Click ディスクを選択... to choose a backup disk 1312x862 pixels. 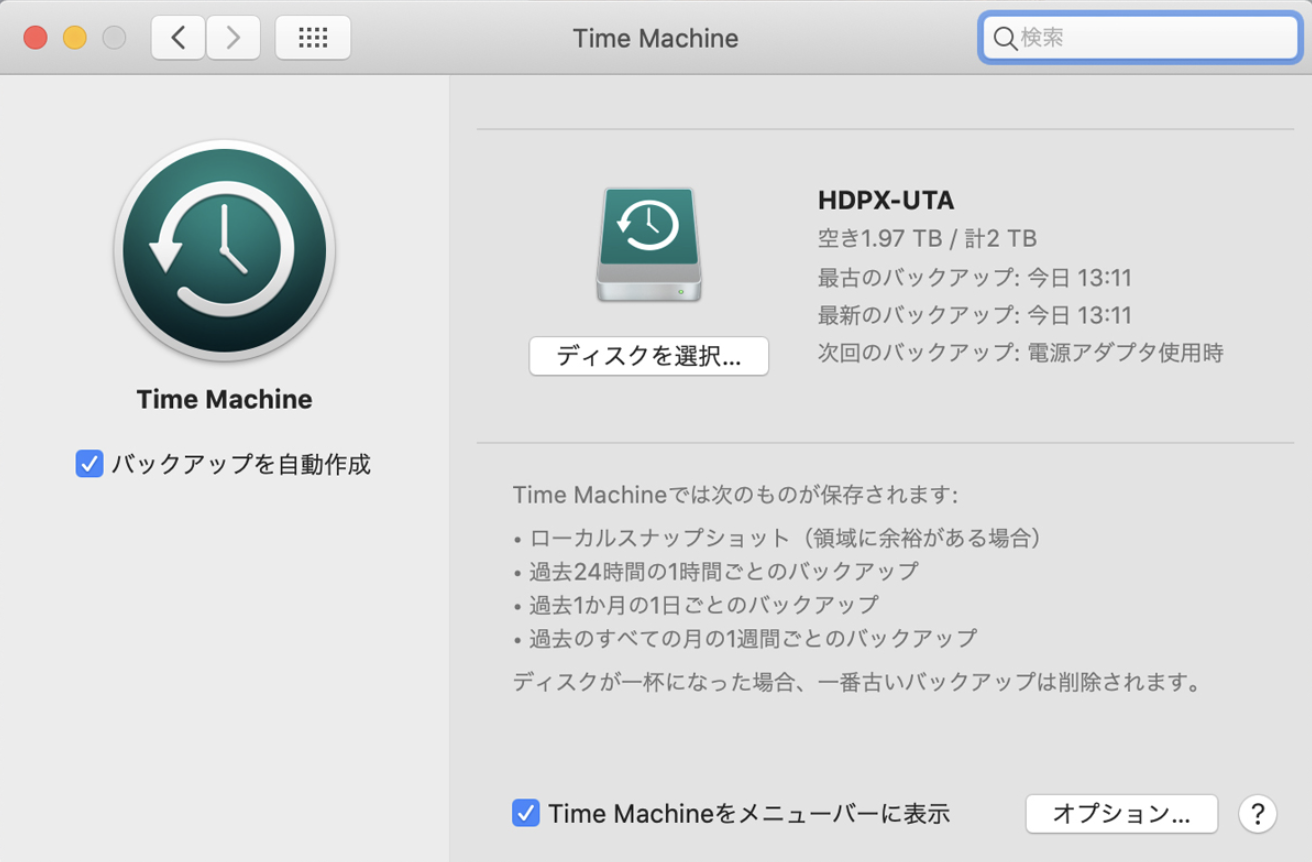pos(648,356)
